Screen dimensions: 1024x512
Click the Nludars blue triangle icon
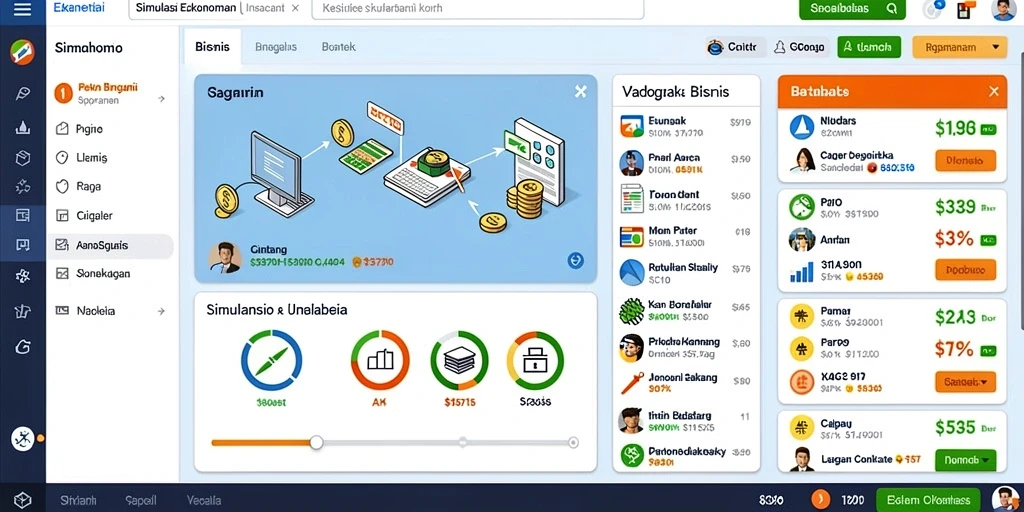tap(801, 127)
